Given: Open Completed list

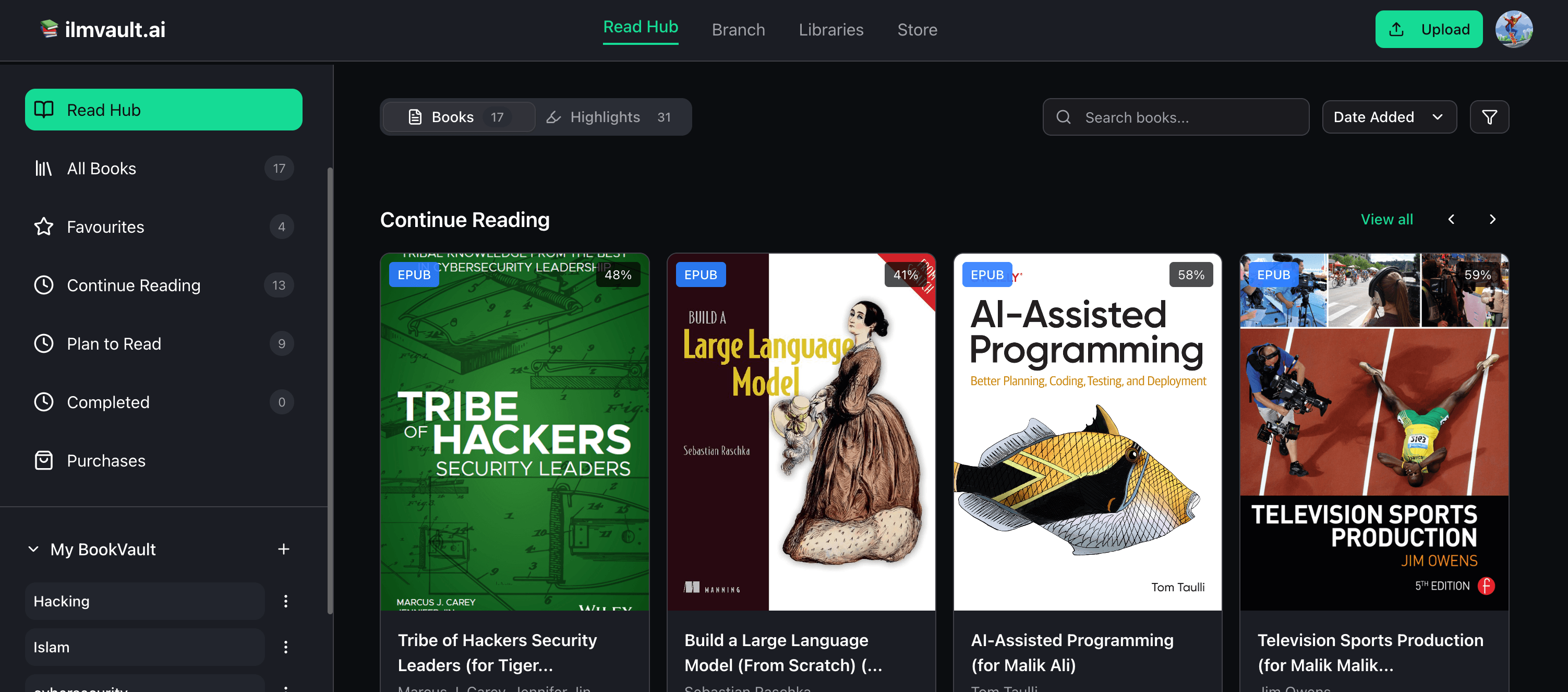Looking at the screenshot, I should coord(163,402).
